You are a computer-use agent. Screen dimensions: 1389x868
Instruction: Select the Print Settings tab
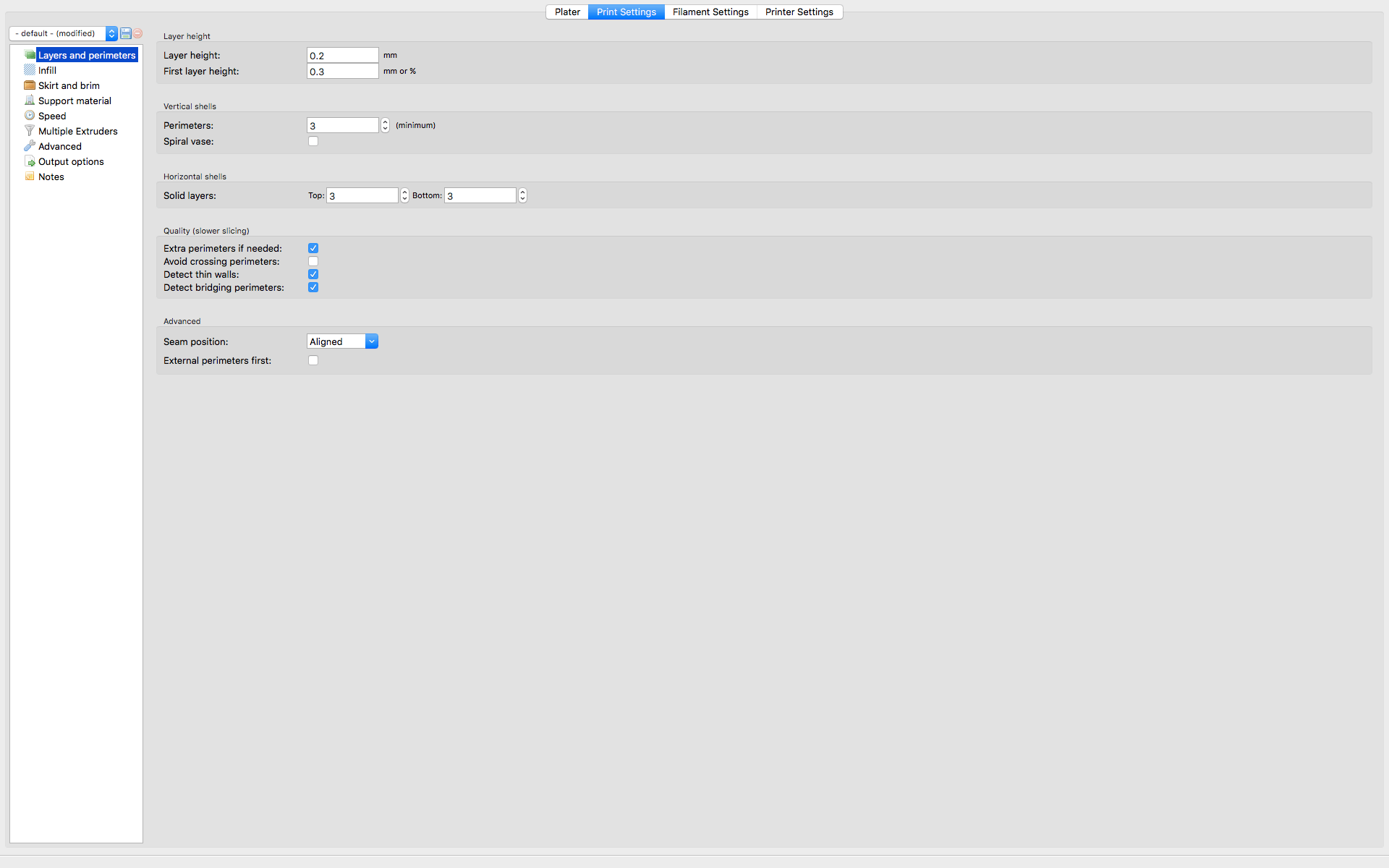[x=626, y=12]
